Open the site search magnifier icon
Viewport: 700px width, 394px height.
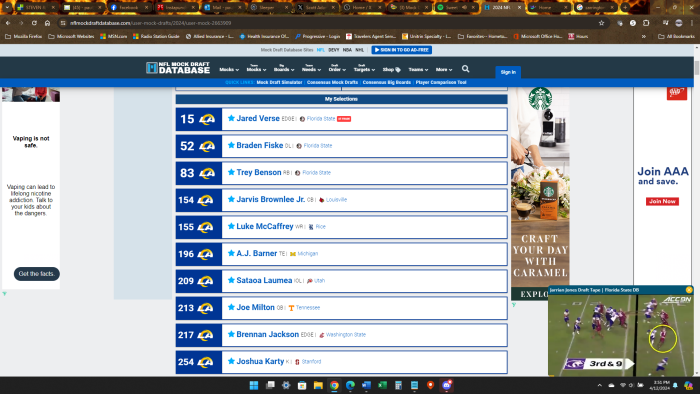coord(466,69)
